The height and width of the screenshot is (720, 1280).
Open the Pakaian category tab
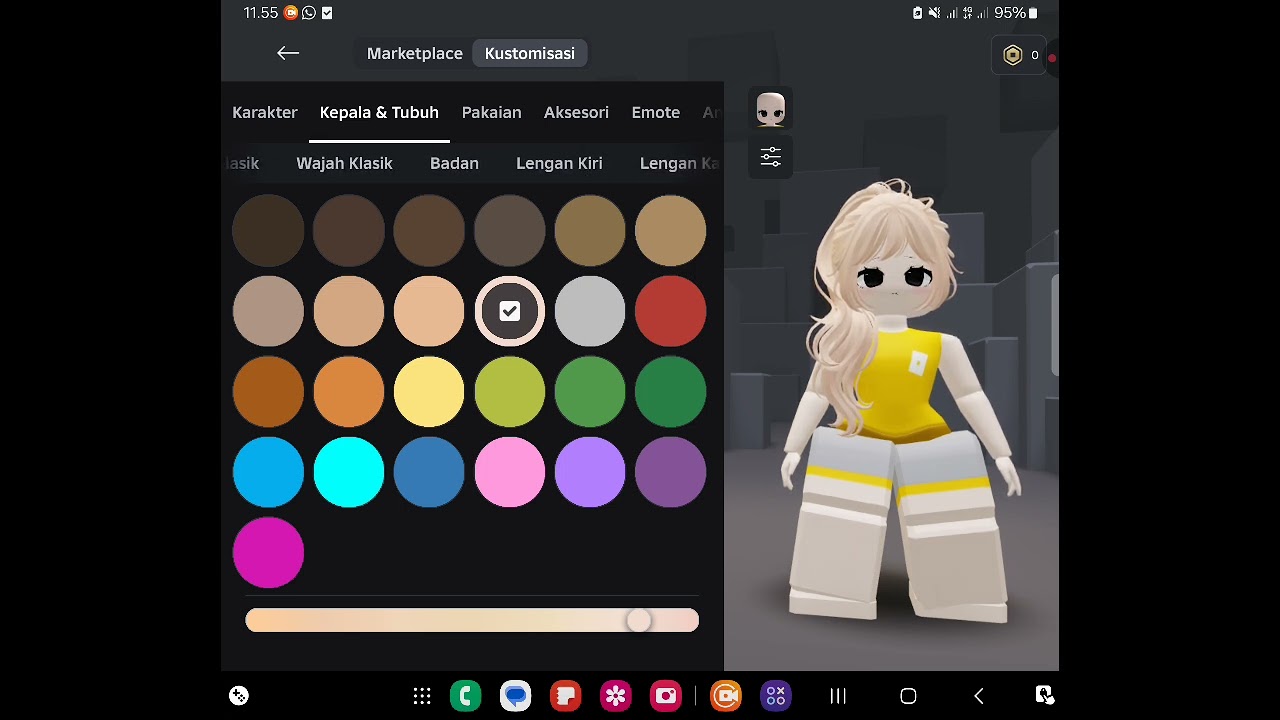point(491,113)
